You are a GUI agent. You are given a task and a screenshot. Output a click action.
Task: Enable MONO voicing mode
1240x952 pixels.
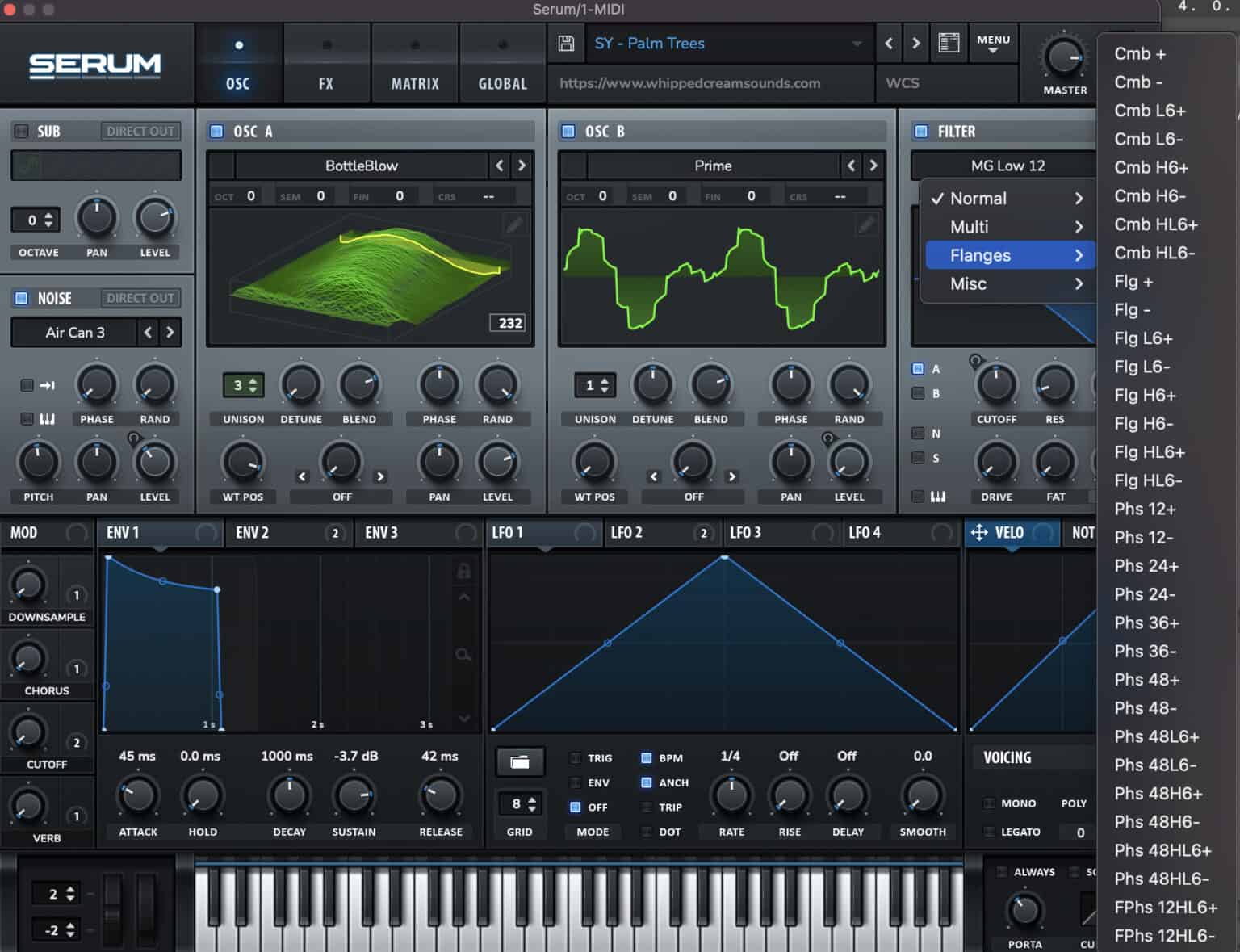[987, 803]
